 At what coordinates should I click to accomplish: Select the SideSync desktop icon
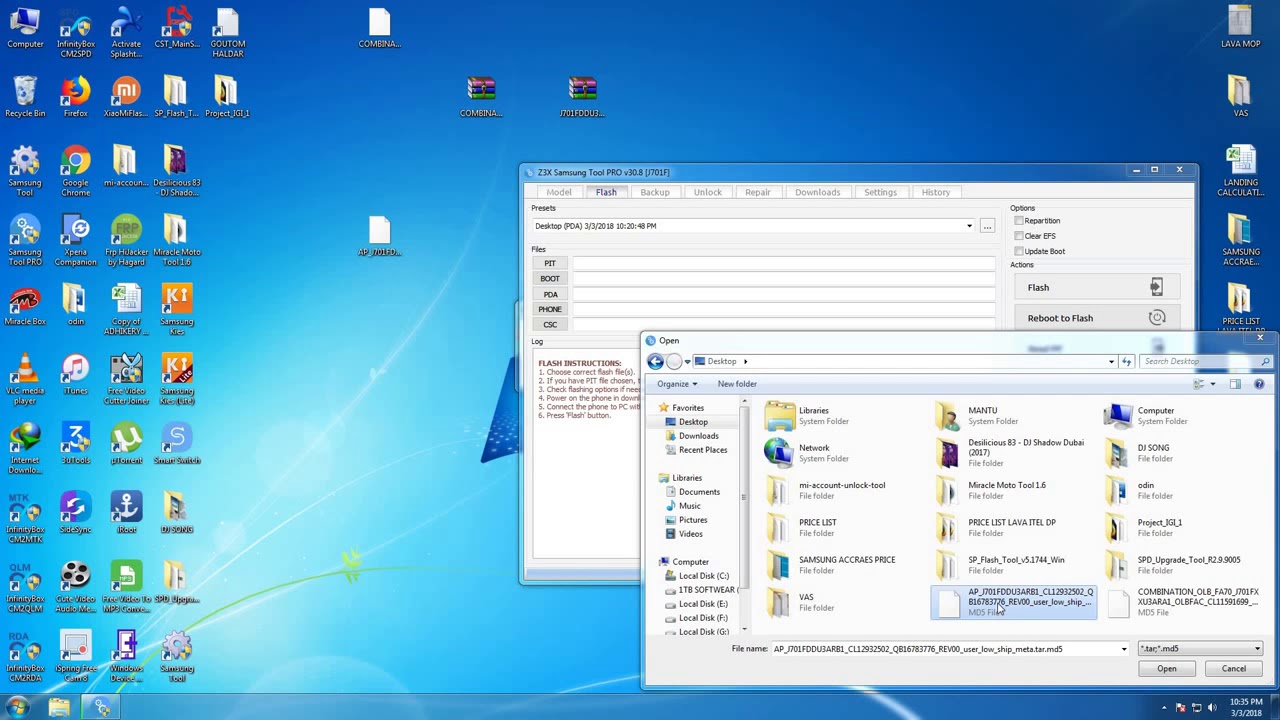coord(75,513)
